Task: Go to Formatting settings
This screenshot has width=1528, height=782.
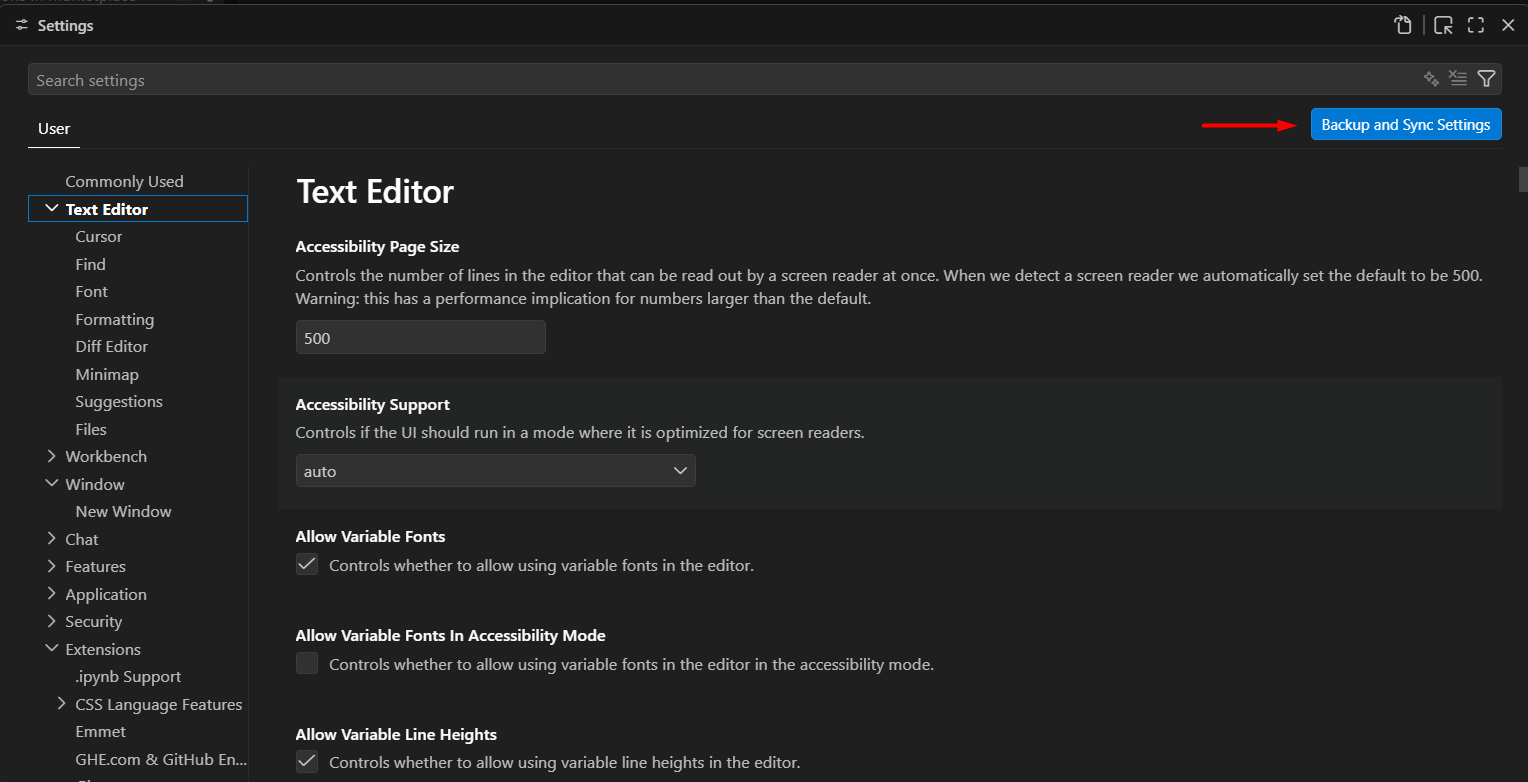Action: 115,319
